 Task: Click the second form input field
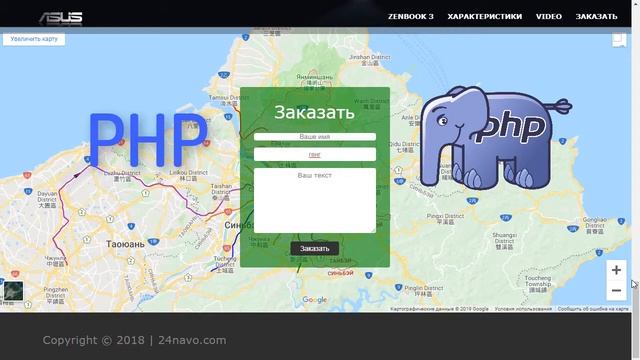pos(315,154)
